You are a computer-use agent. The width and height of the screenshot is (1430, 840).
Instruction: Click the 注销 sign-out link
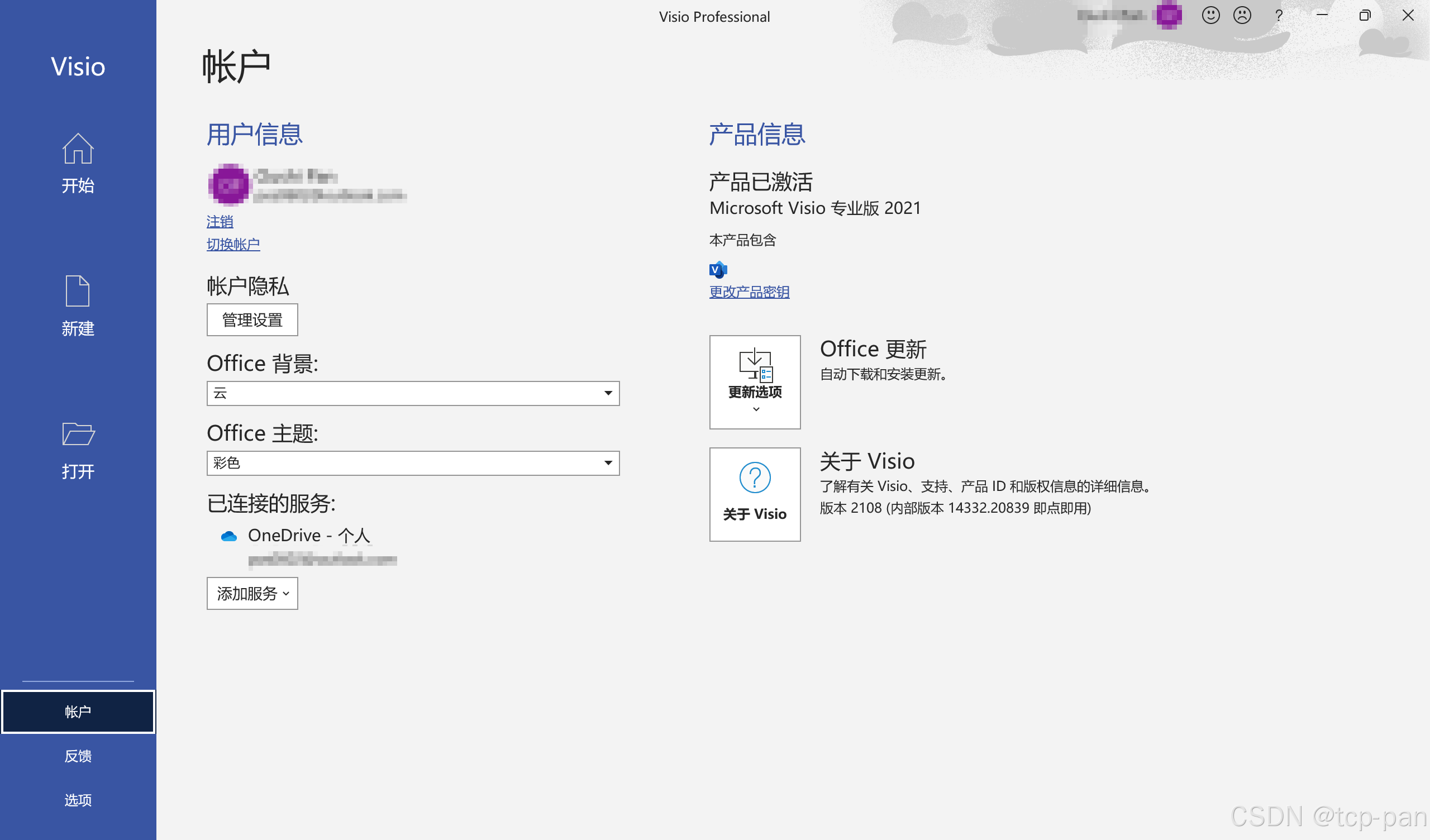point(220,221)
